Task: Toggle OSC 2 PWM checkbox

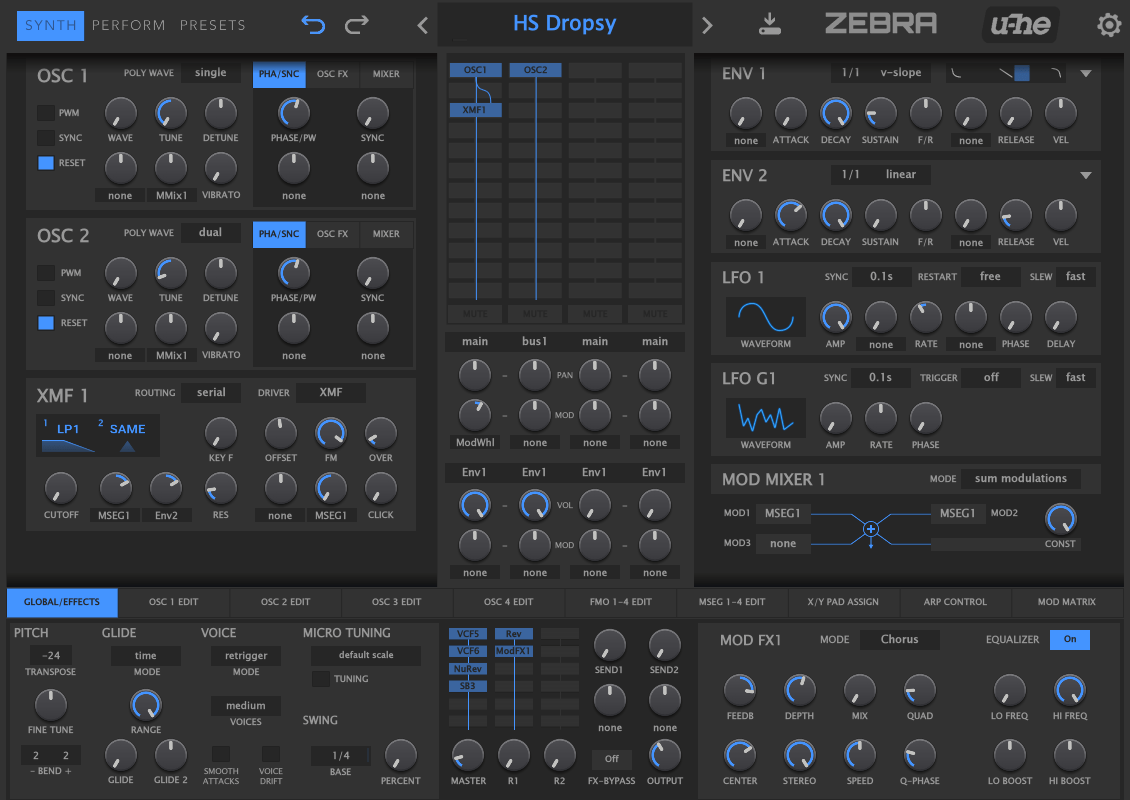Action: point(45,272)
